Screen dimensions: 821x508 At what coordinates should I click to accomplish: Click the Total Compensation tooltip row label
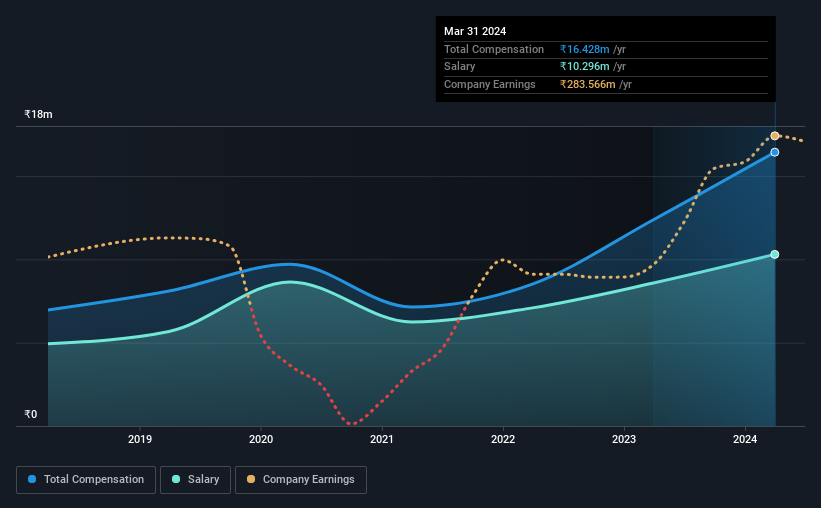[494, 49]
